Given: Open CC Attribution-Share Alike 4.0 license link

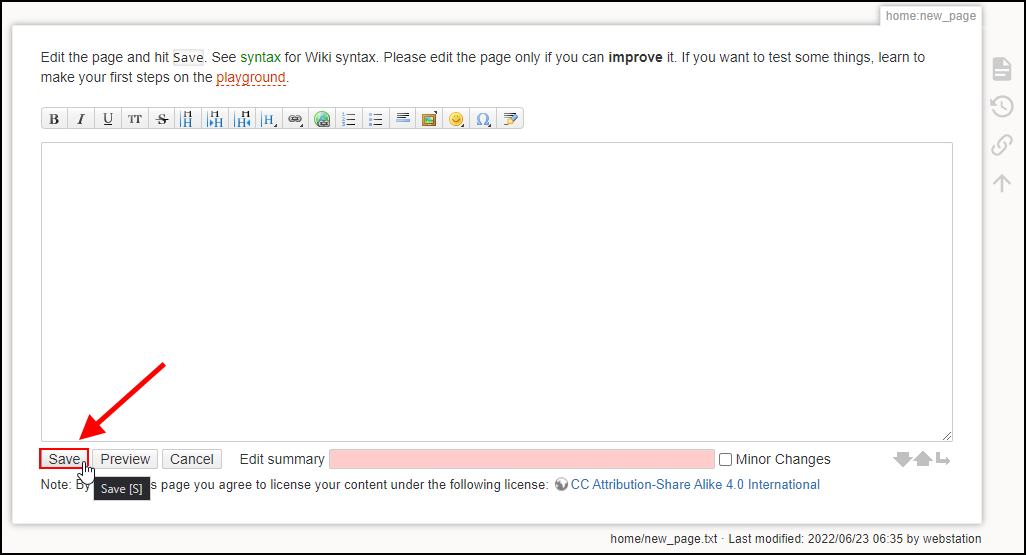Looking at the screenshot, I should 695,484.
